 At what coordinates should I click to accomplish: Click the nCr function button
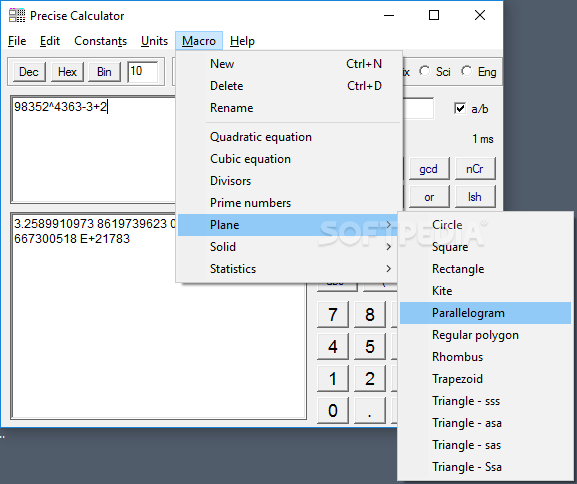coord(475,169)
